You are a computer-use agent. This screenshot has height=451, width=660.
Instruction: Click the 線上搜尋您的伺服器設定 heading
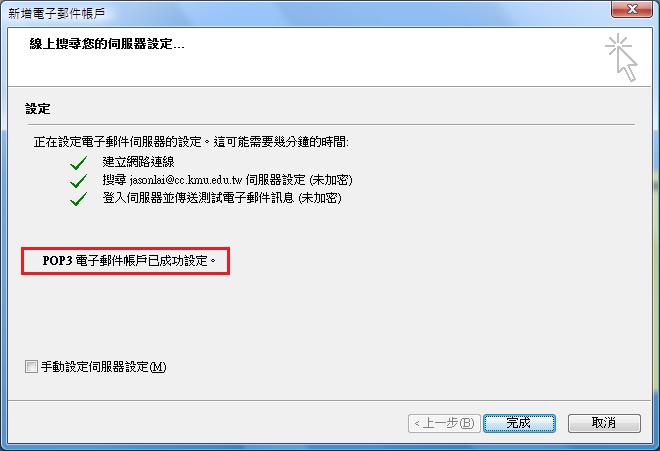click(107, 43)
